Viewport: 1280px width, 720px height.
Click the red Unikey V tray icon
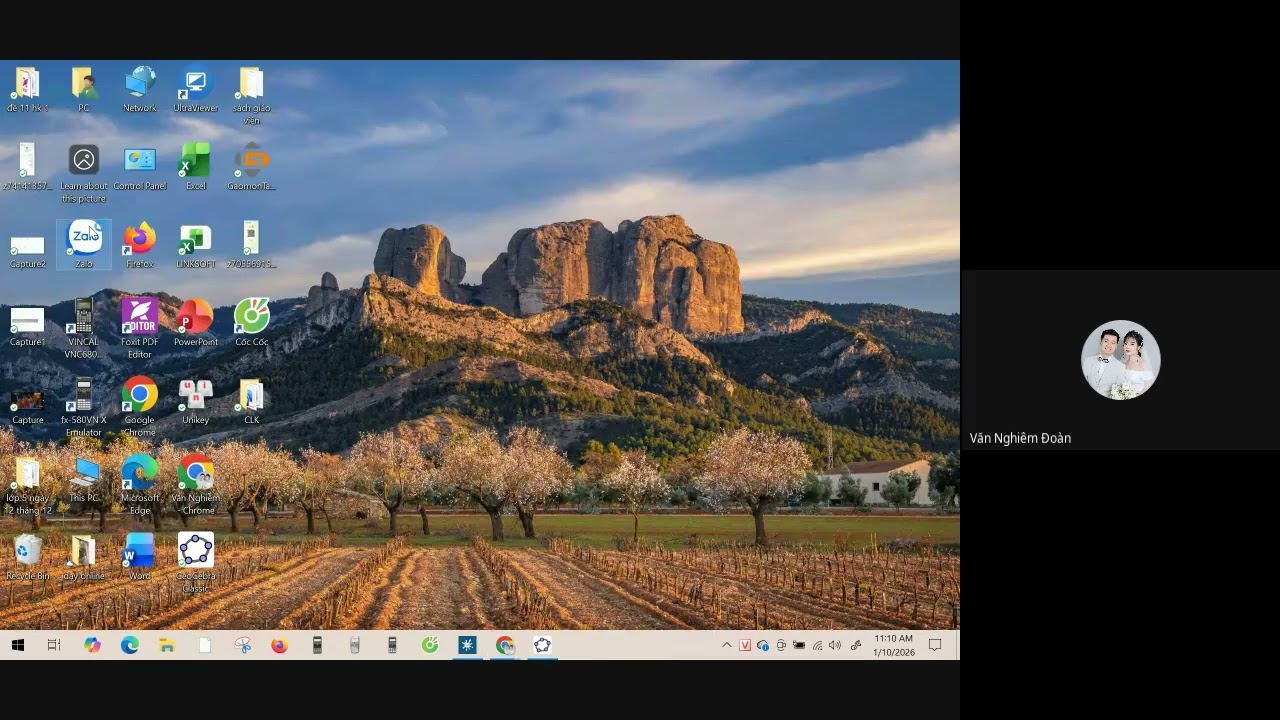[x=745, y=646]
